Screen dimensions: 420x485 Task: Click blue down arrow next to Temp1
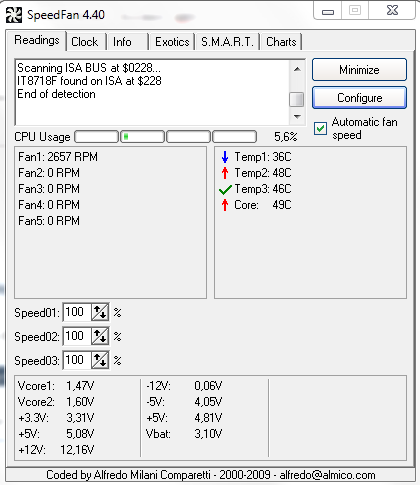[x=225, y=157]
